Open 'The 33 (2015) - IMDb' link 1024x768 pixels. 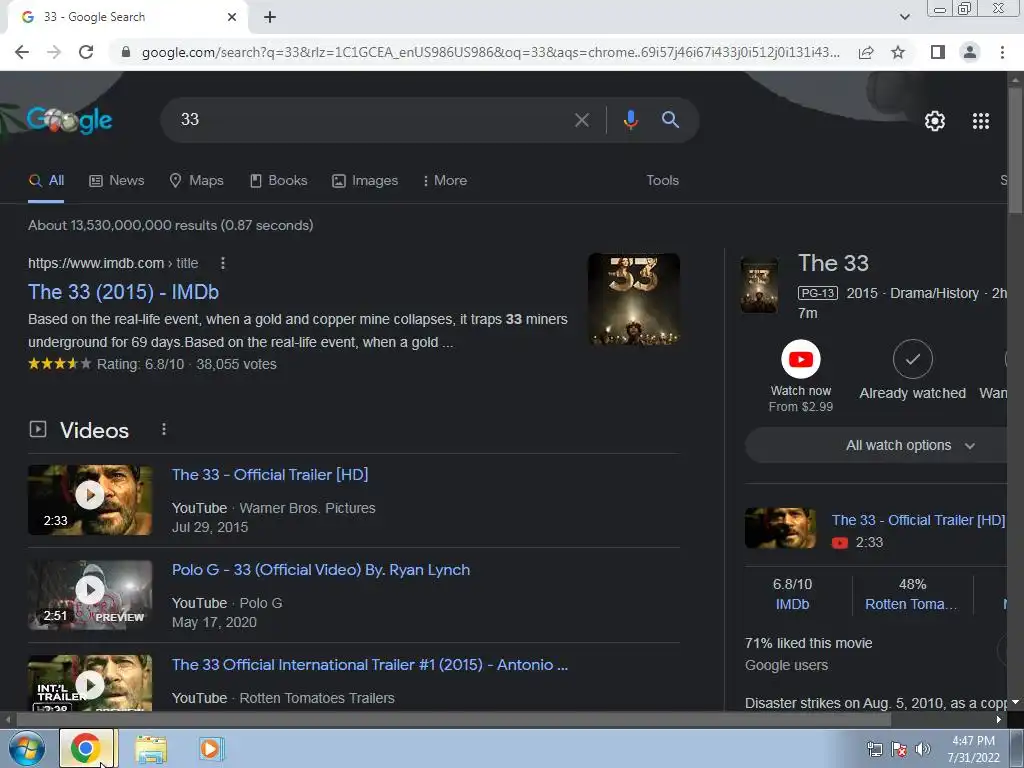click(x=123, y=292)
